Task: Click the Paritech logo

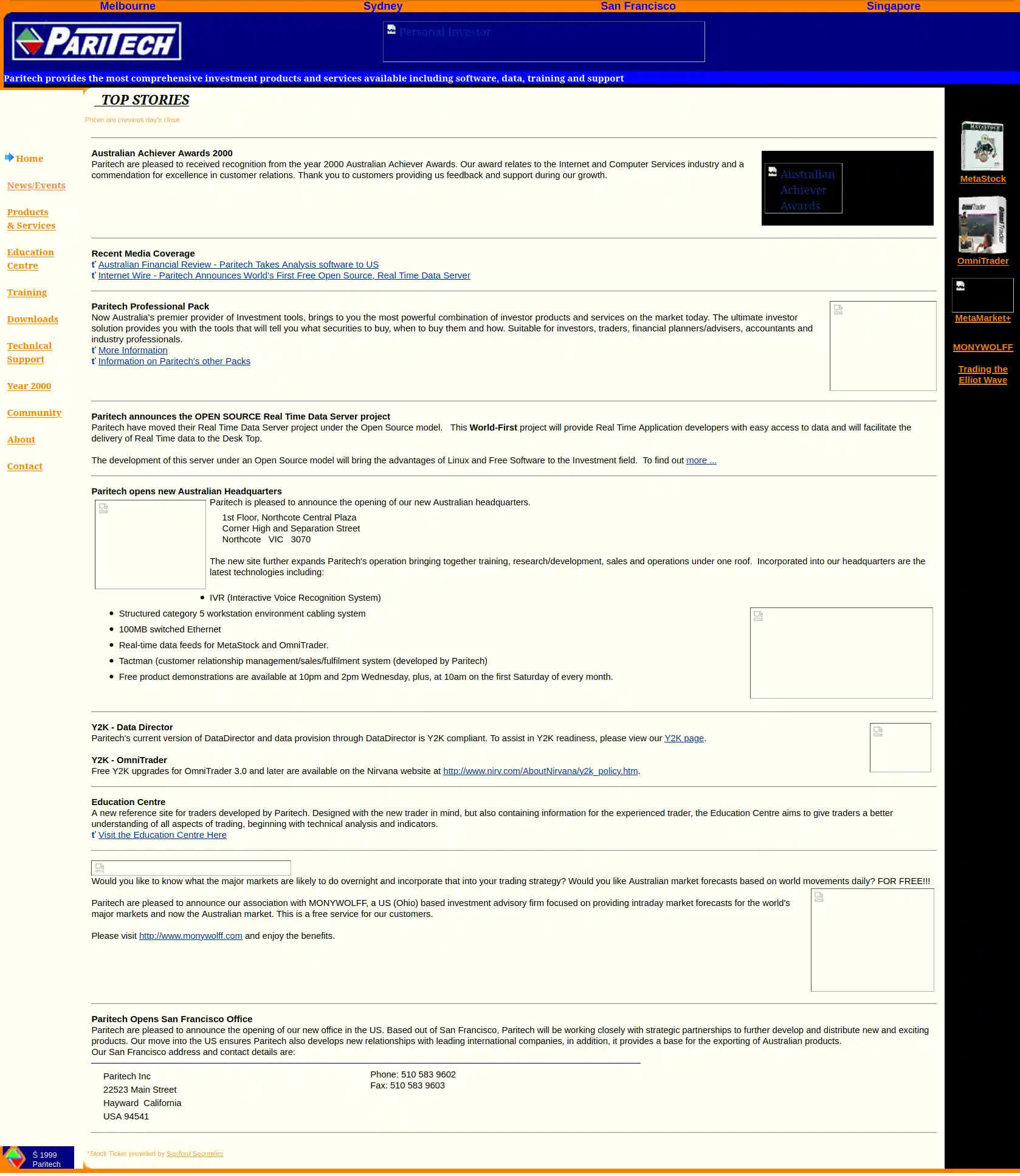Action: point(97,41)
